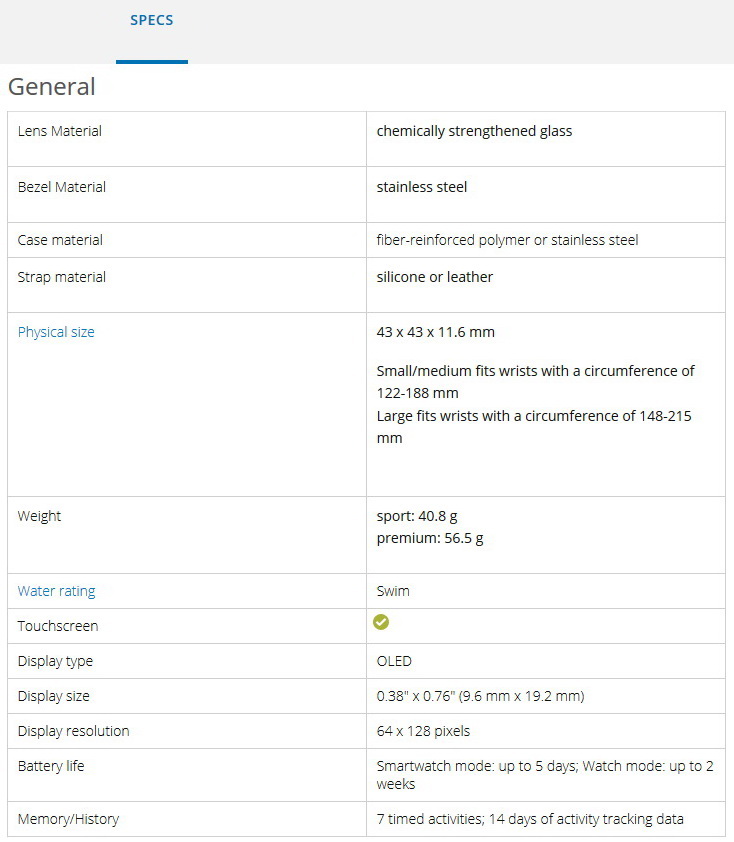Viewport: 734px width, 842px height.
Task: Select the Weight row label
Action: click(x=39, y=516)
